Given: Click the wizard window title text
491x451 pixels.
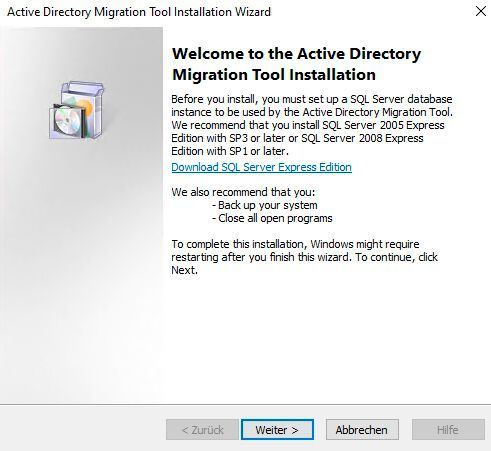Looking at the screenshot, I should tap(139, 12).
